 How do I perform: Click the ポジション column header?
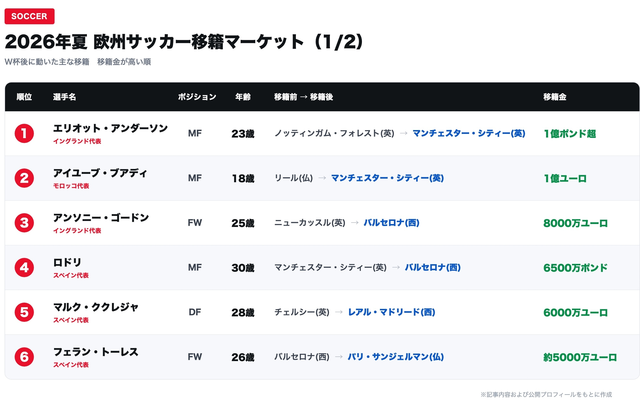coord(197,97)
